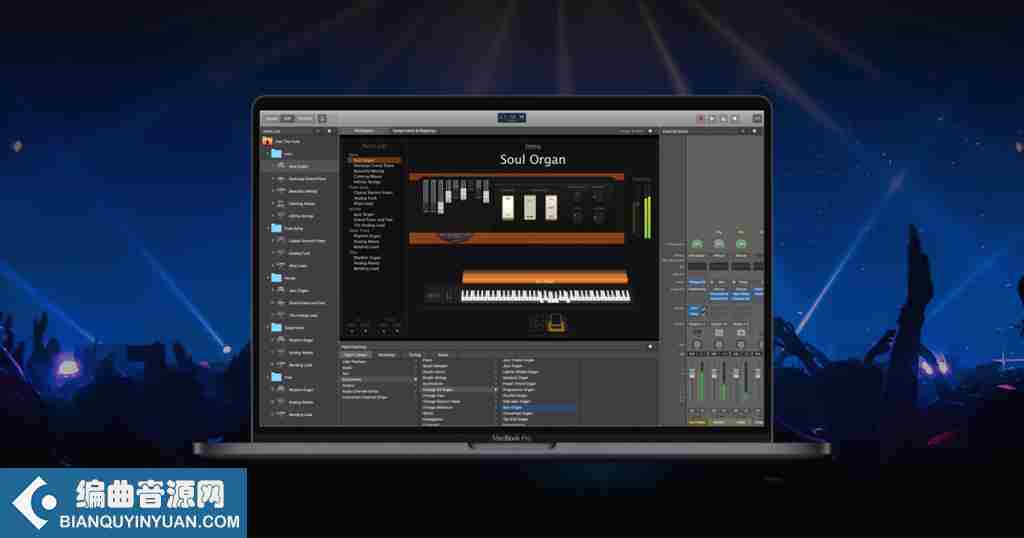Toggle the middle cream rocker switch
This screenshot has height=538, width=1024.
[x=530, y=207]
